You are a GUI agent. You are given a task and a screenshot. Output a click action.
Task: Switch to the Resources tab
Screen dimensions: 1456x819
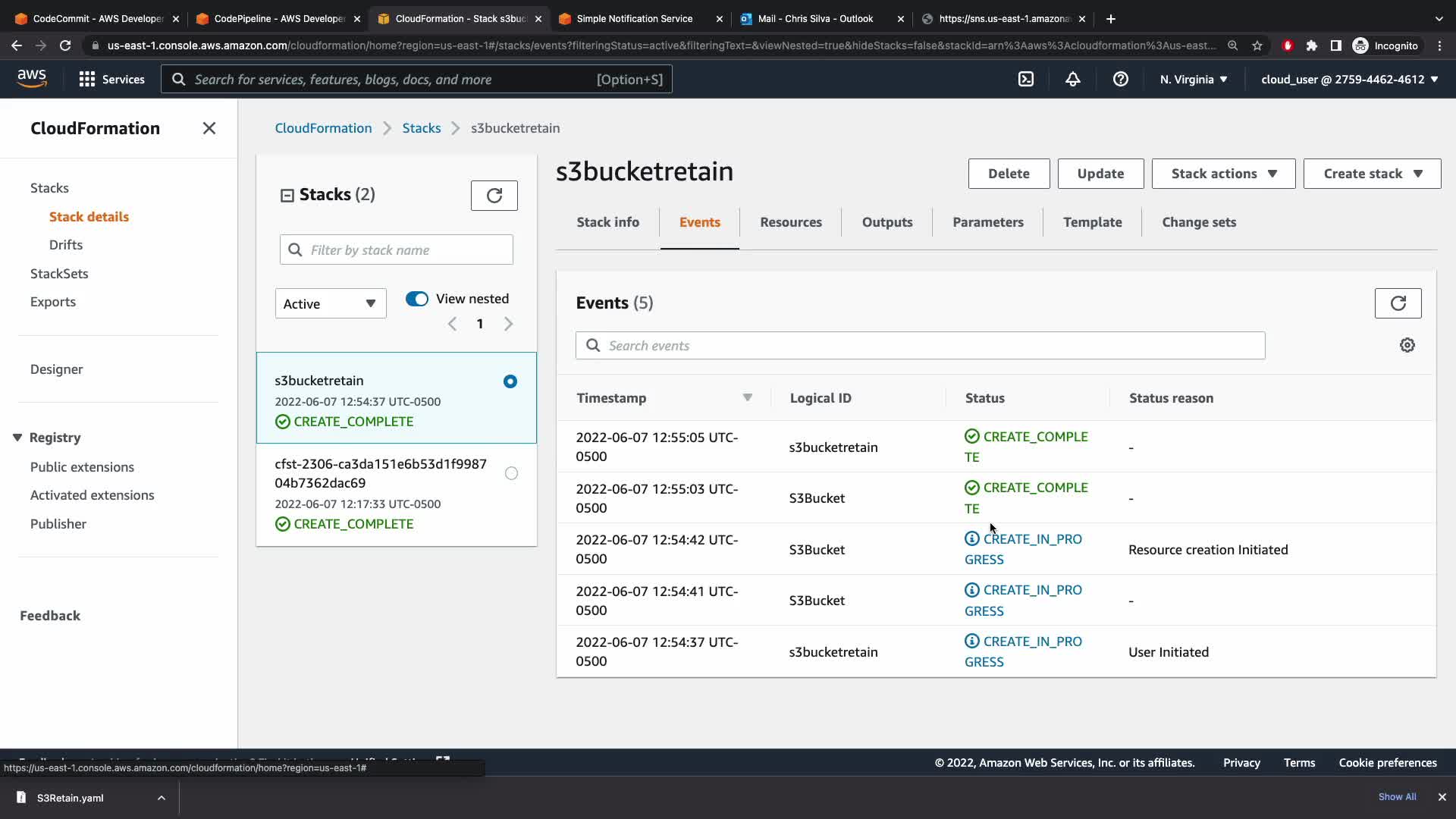790,222
